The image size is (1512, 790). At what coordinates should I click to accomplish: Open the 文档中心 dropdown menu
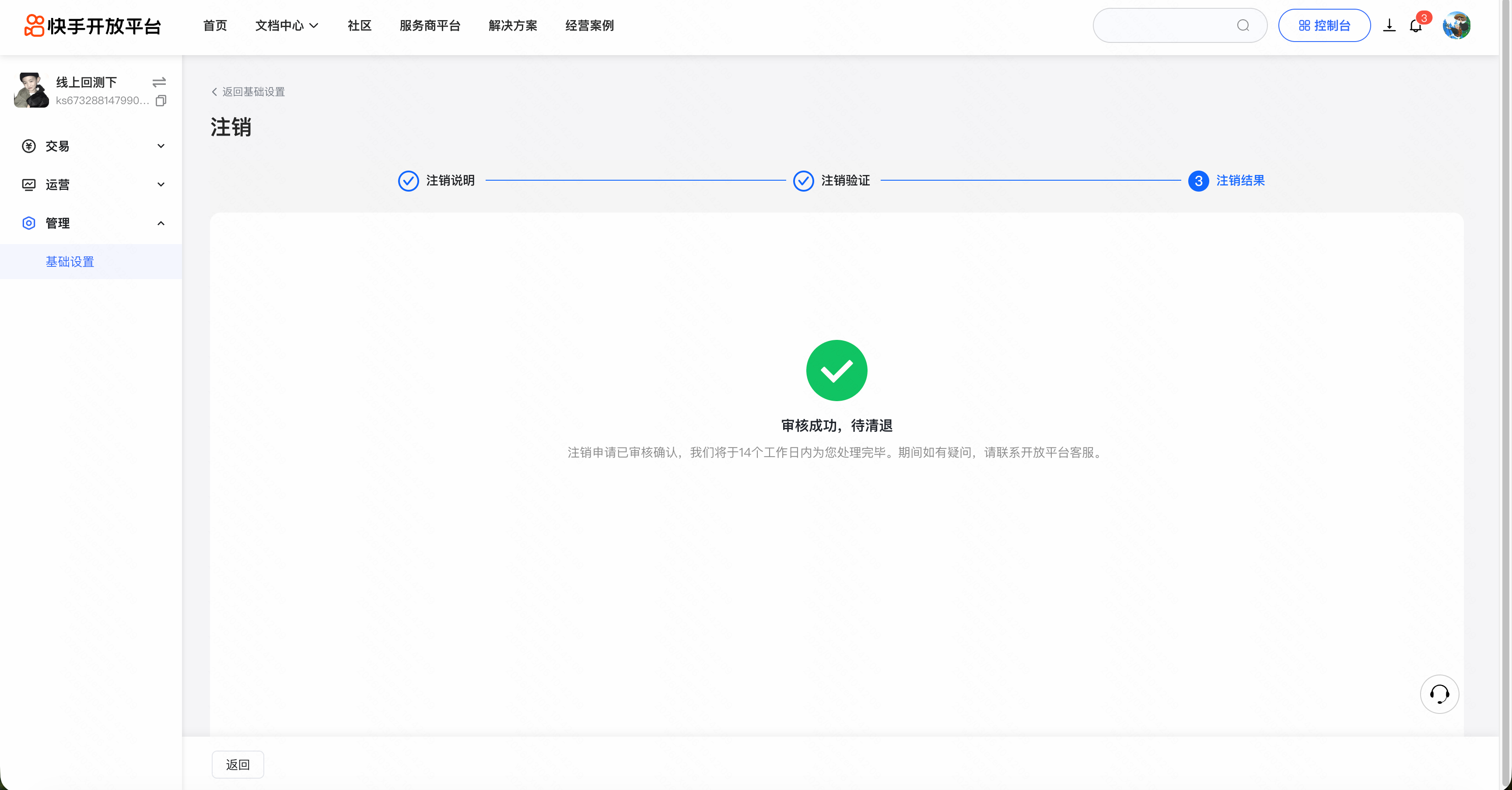pos(287,26)
